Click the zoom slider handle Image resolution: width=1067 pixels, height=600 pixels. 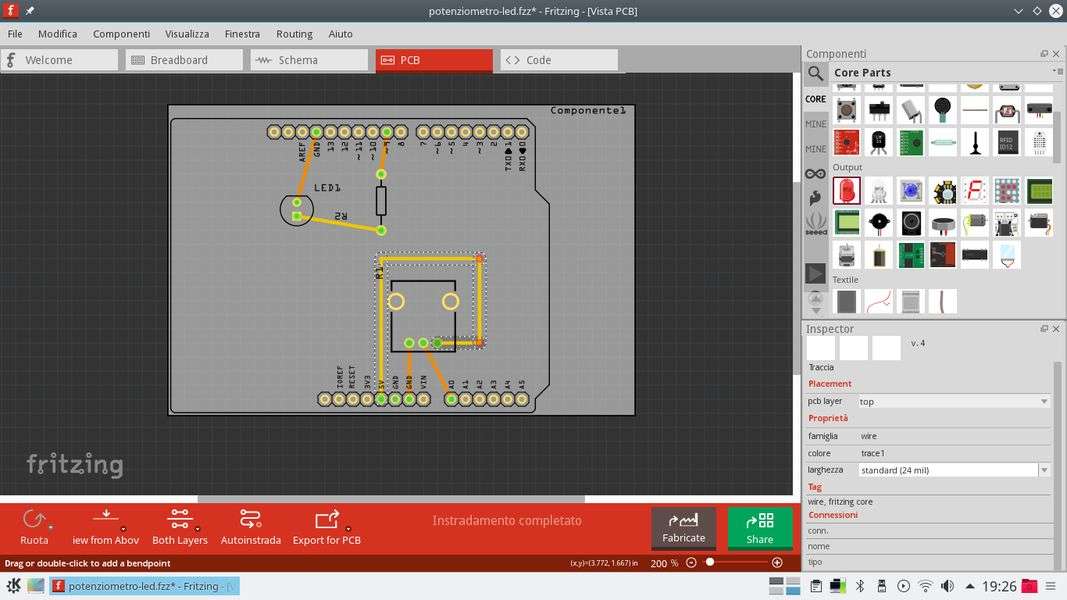point(710,563)
